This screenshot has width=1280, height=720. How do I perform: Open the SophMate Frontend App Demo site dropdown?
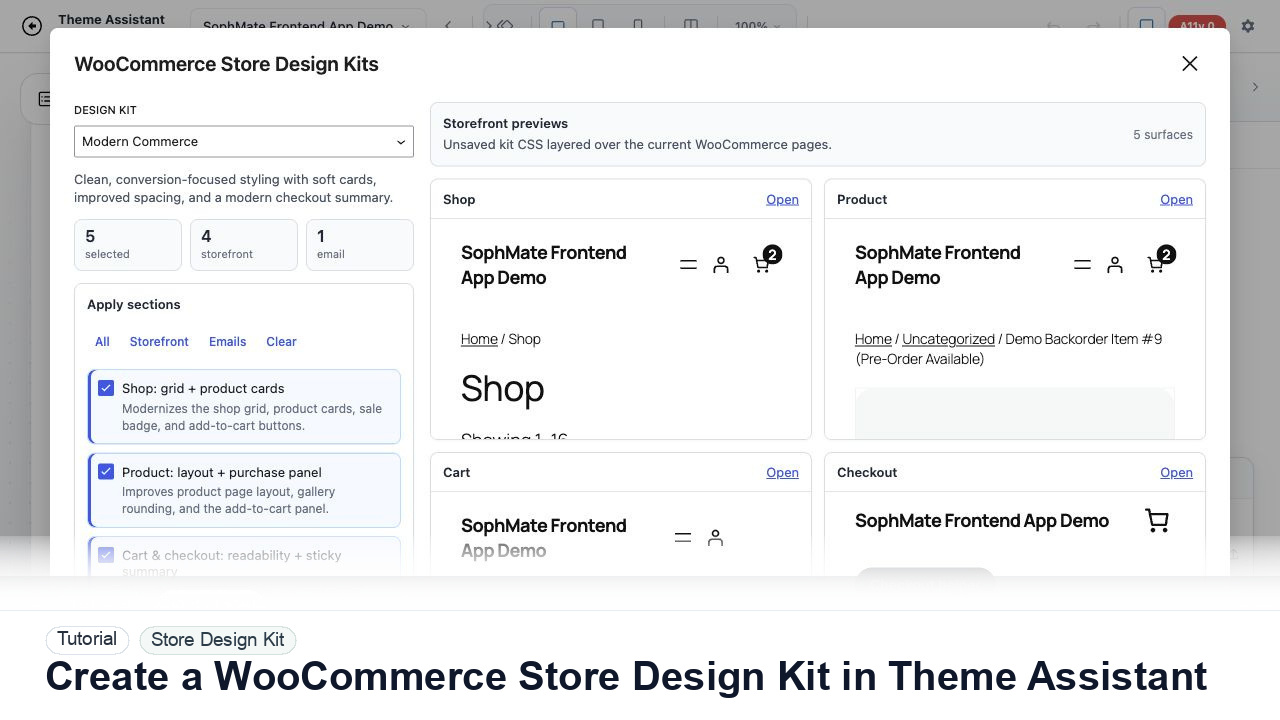[307, 26]
